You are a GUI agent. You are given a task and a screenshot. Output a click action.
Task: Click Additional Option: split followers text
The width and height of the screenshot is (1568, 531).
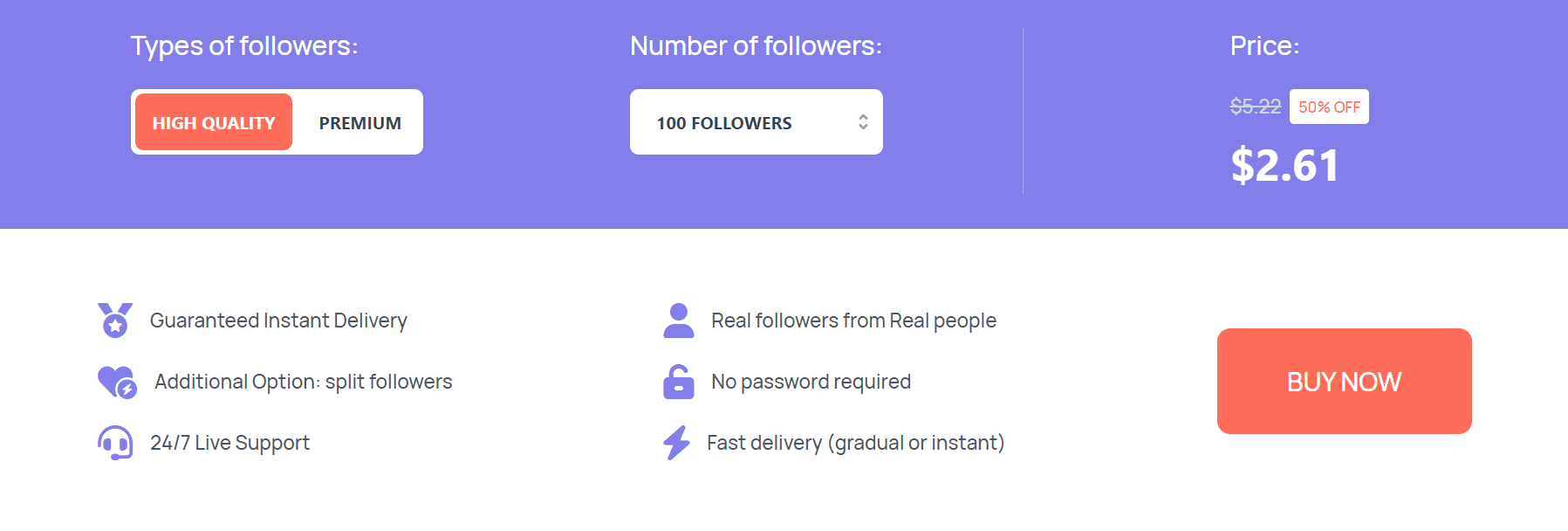point(303,382)
